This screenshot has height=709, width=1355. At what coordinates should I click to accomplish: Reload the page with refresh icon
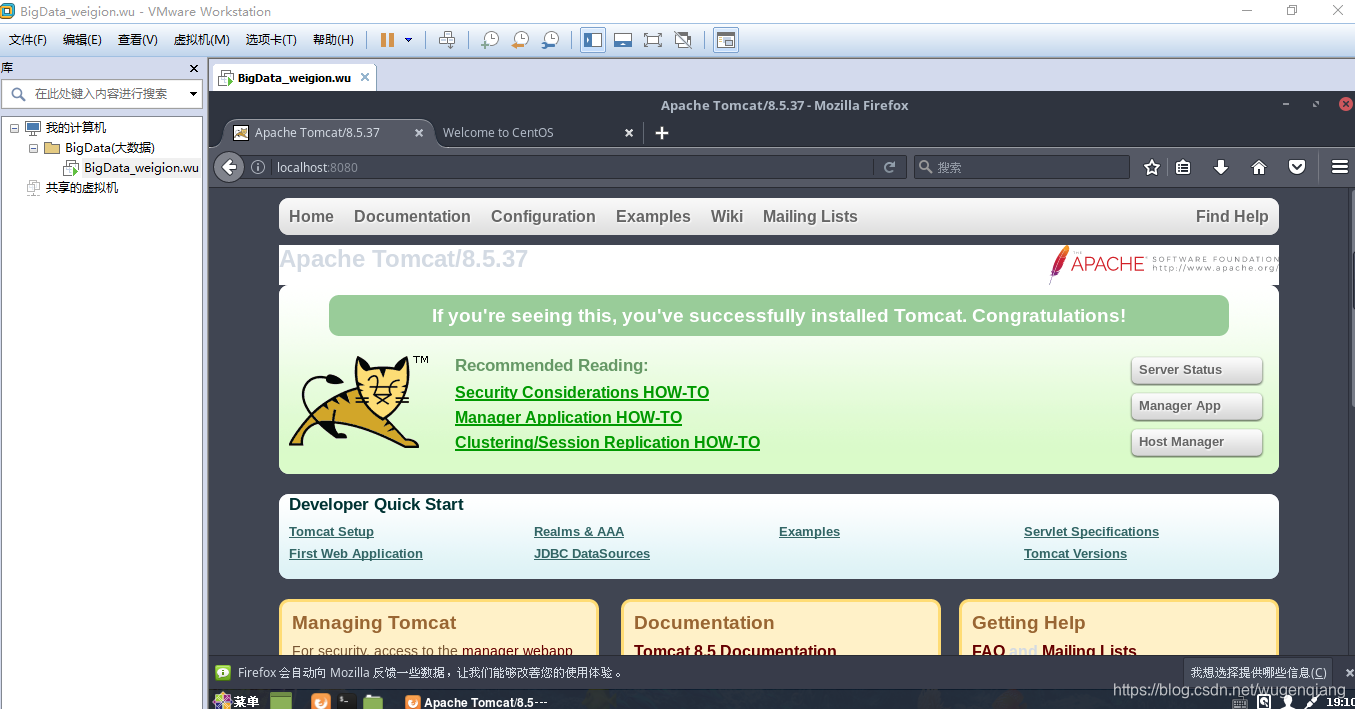click(889, 167)
